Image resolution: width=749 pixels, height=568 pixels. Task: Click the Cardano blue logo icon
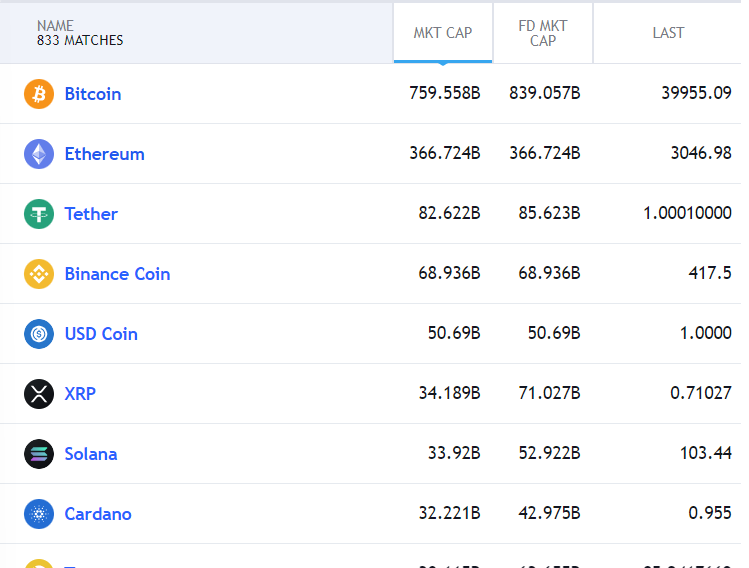39,514
